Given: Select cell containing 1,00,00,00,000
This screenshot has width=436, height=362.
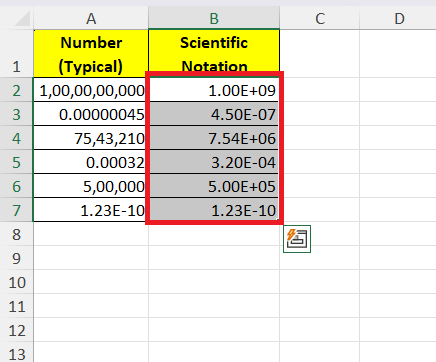Looking at the screenshot, I should click(91, 90).
